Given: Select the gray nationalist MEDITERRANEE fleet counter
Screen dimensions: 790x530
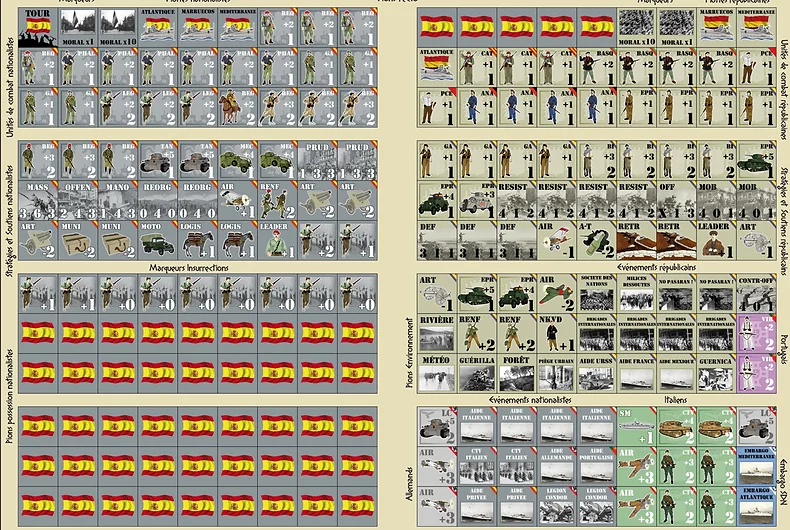Looking at the screenshot, I should pos(238,28).
